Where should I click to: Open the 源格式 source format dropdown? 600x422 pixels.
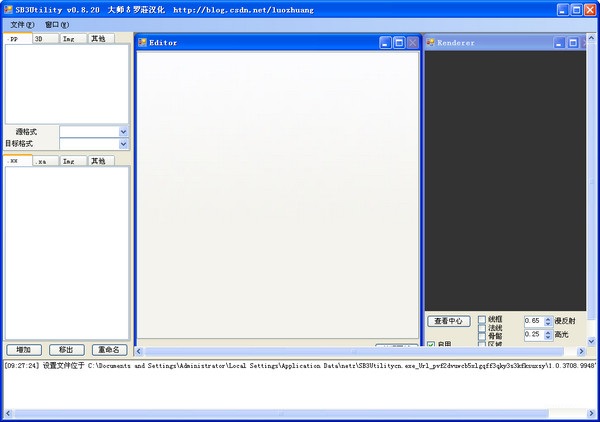[x=123, y=132]
